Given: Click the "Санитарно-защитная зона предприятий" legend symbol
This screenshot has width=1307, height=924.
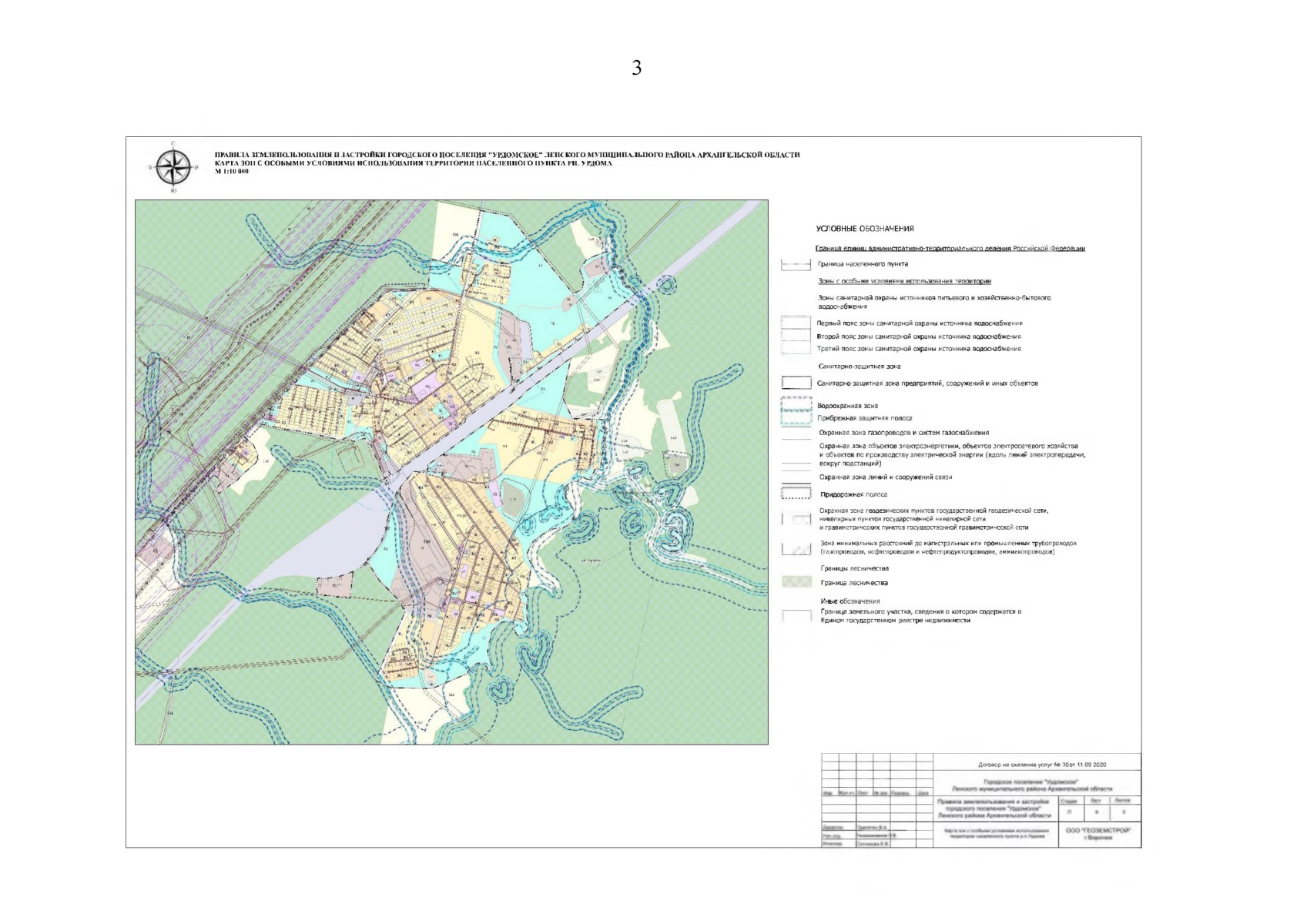Looking at the screenshot, I should (796, 383).
